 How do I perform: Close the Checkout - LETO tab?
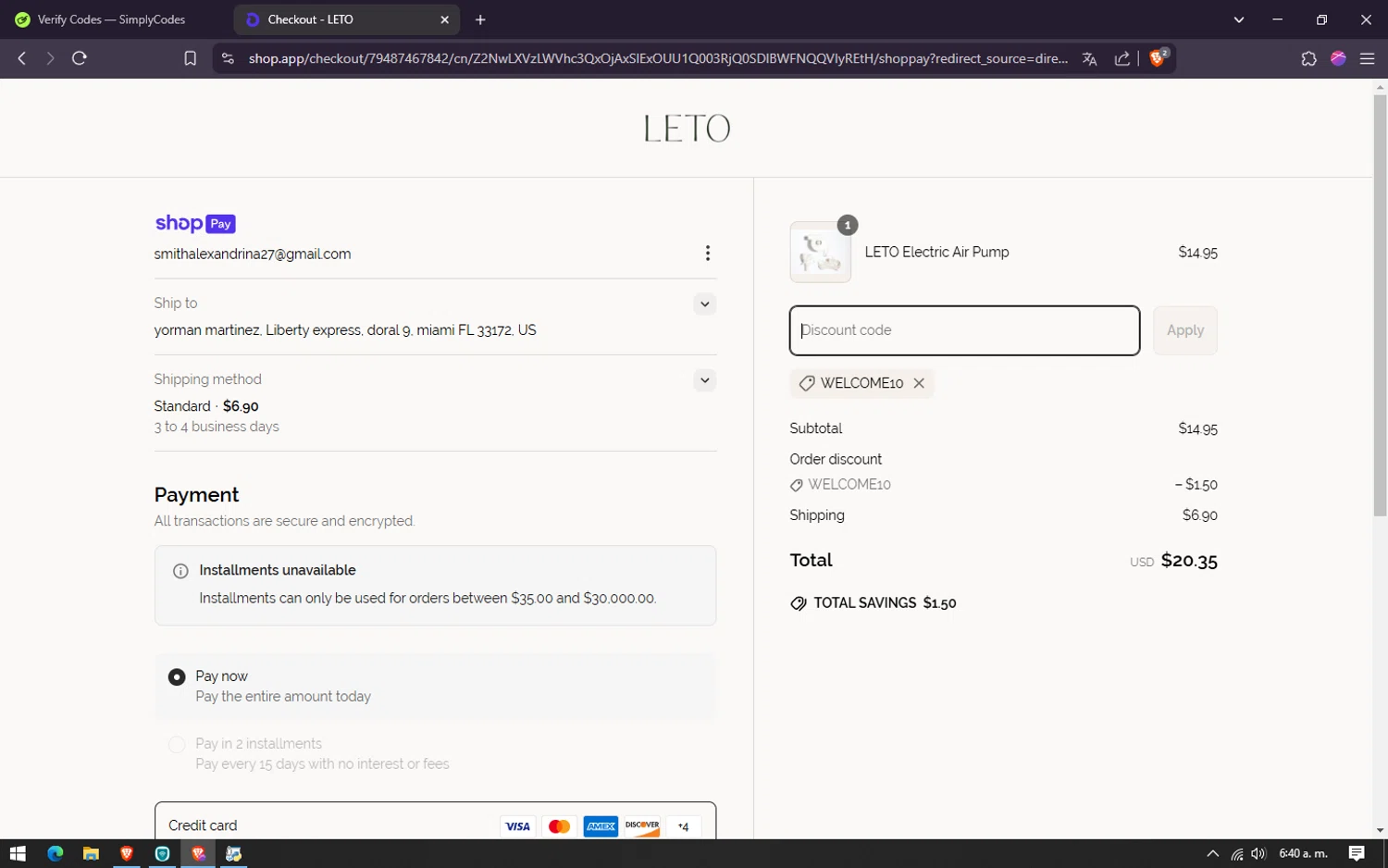(444, 19)
